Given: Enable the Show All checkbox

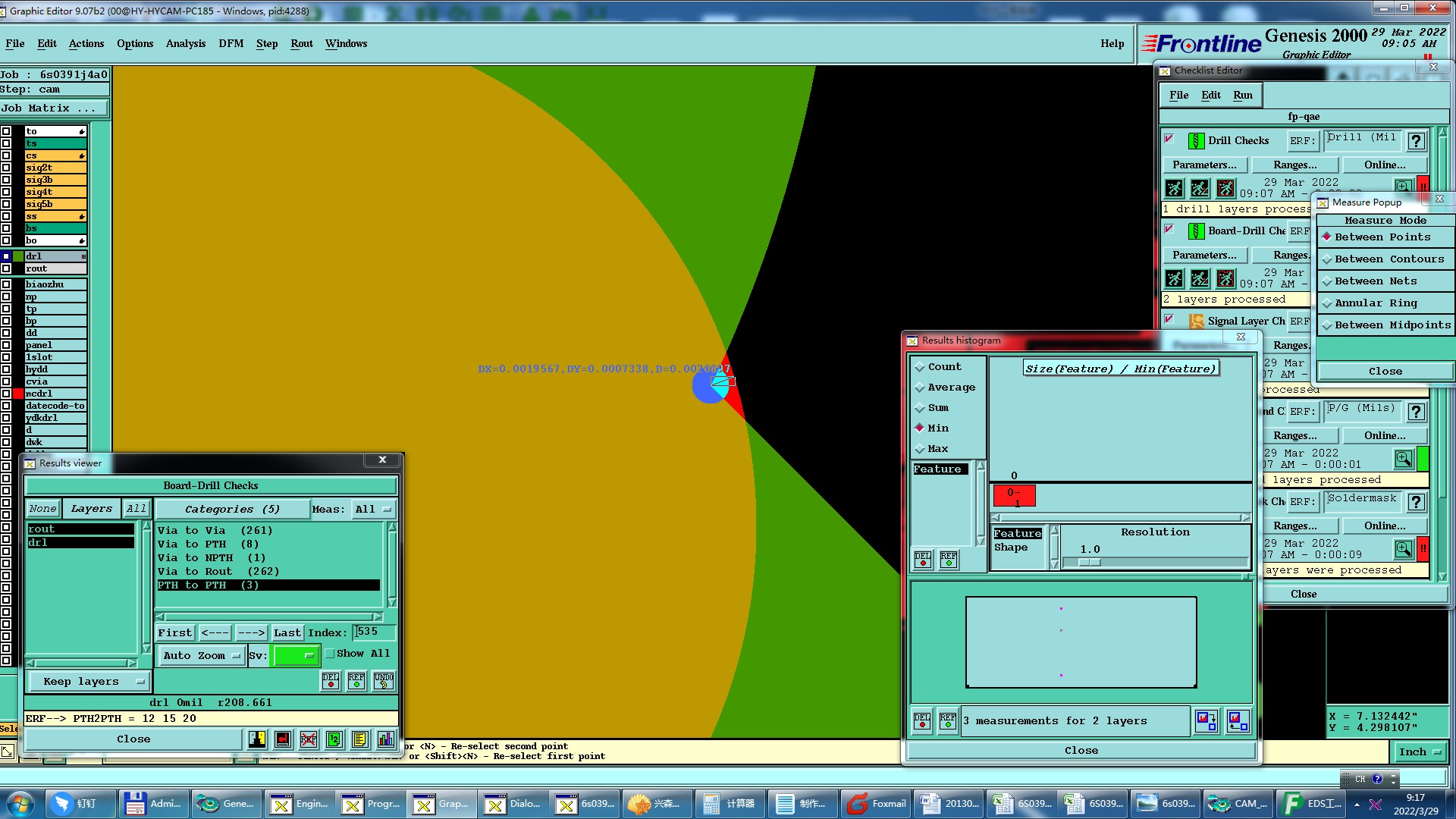Looking at the screenshot, I should tap(330, 654).
